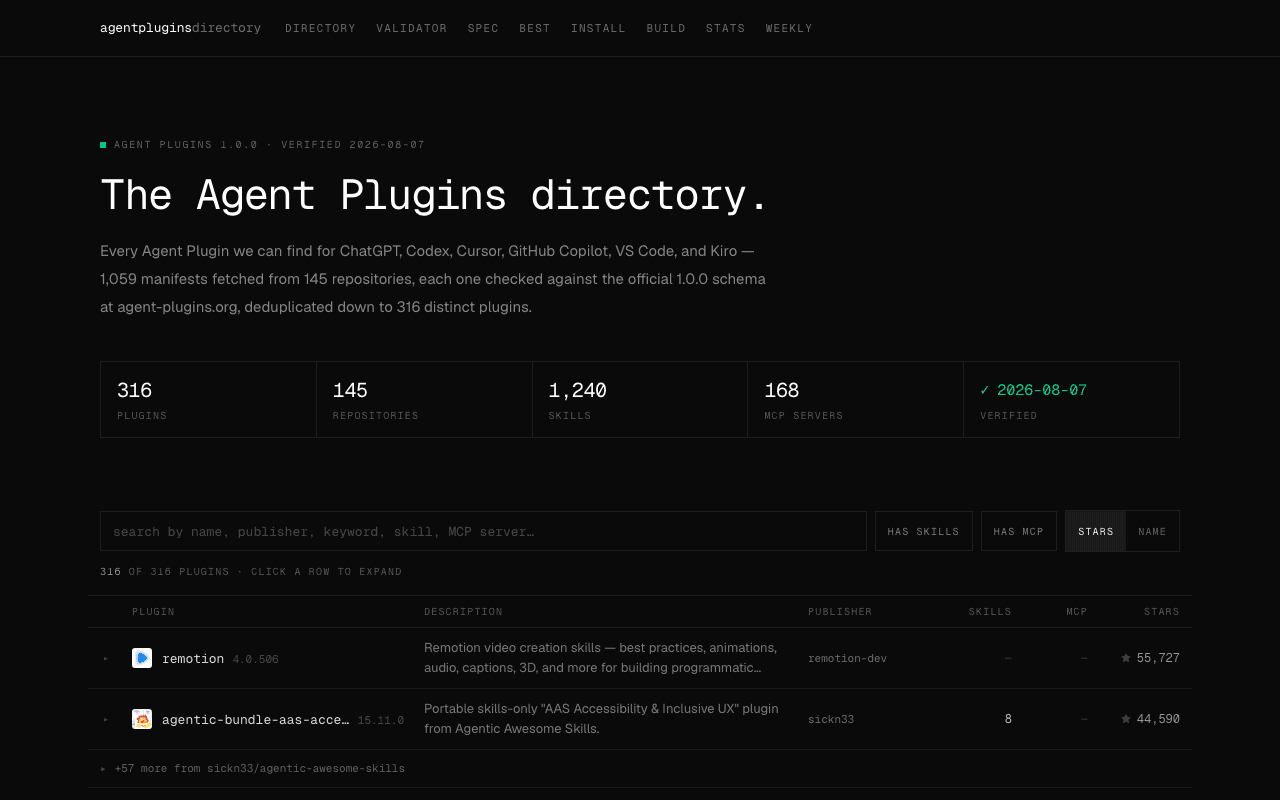This screenshot has height=800, width=1280.
Task: Click "The Agent Plugins directory." heading
Action: click(434, 195)
